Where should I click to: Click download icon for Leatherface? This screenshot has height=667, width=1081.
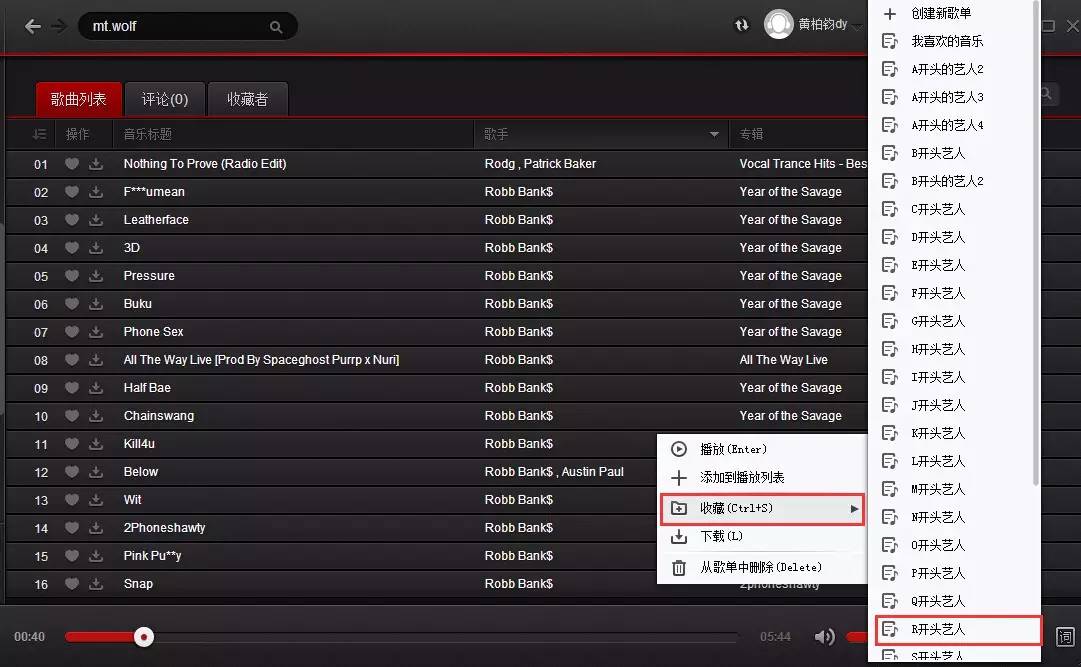[x=96, y=220]
